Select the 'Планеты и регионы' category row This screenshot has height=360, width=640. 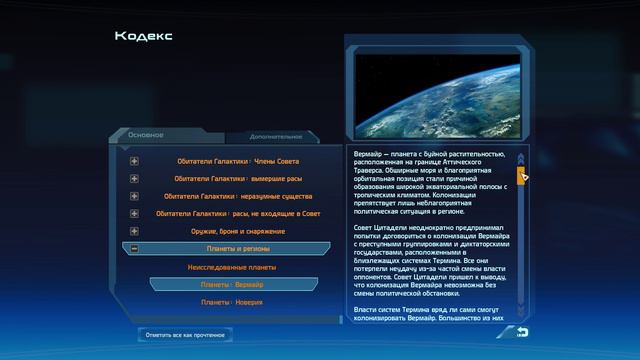click(226, 249)
